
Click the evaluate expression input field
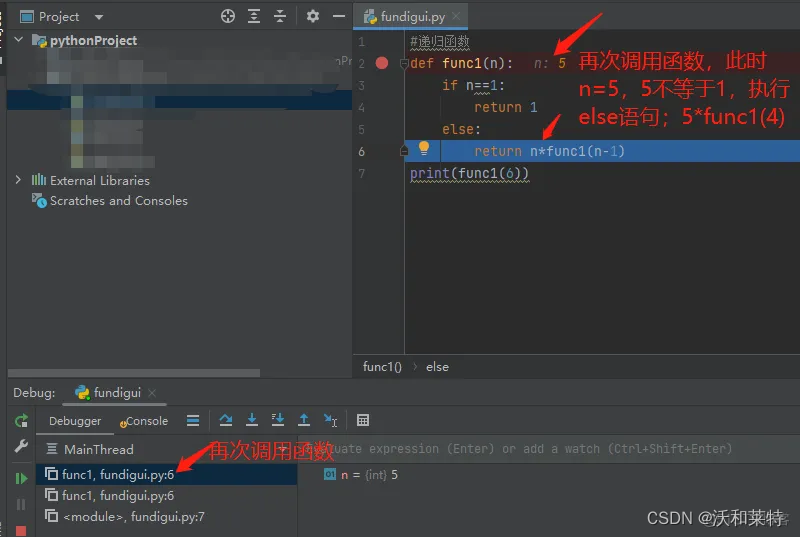click(548, 449)
